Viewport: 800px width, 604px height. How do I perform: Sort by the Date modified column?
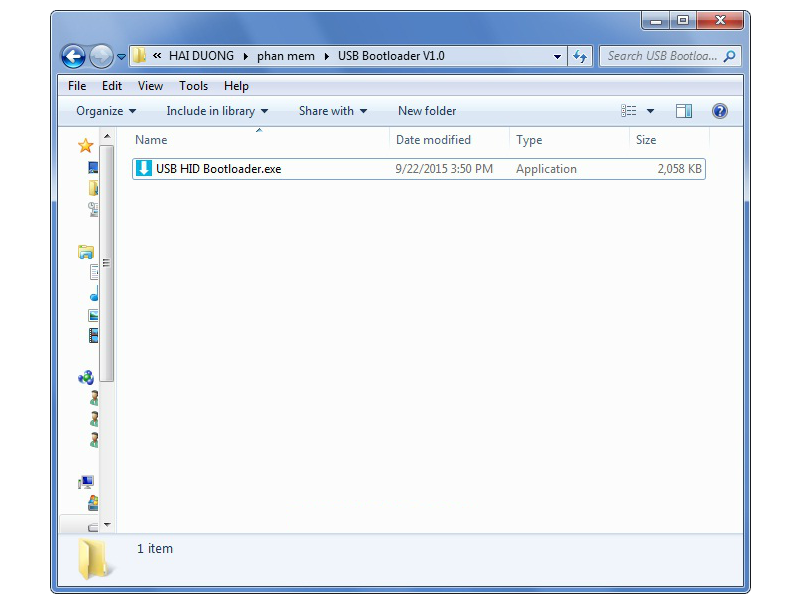[449, 139]
